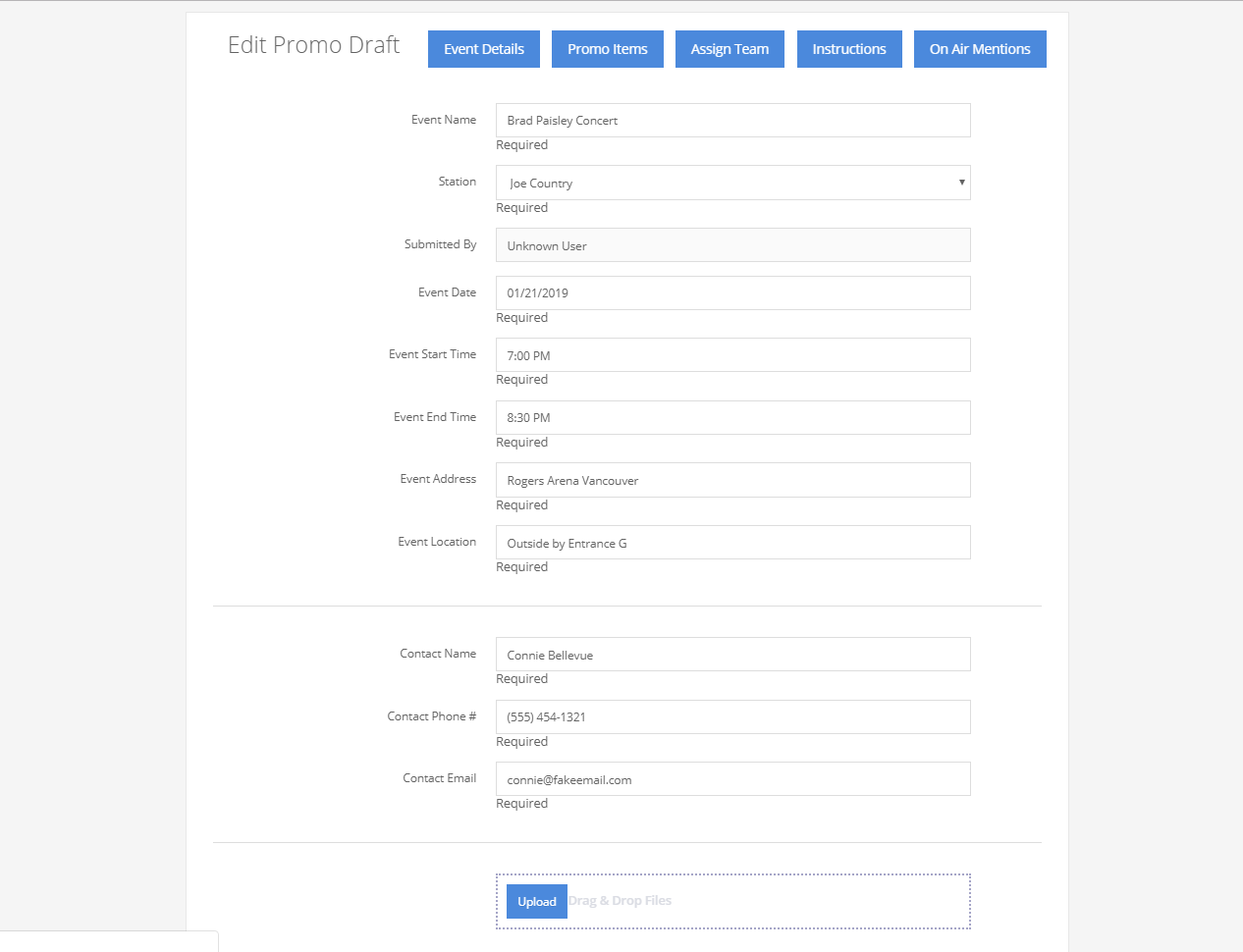1243x952 pixels.
Task: Click the Event Date field
Action: point(732,293)
